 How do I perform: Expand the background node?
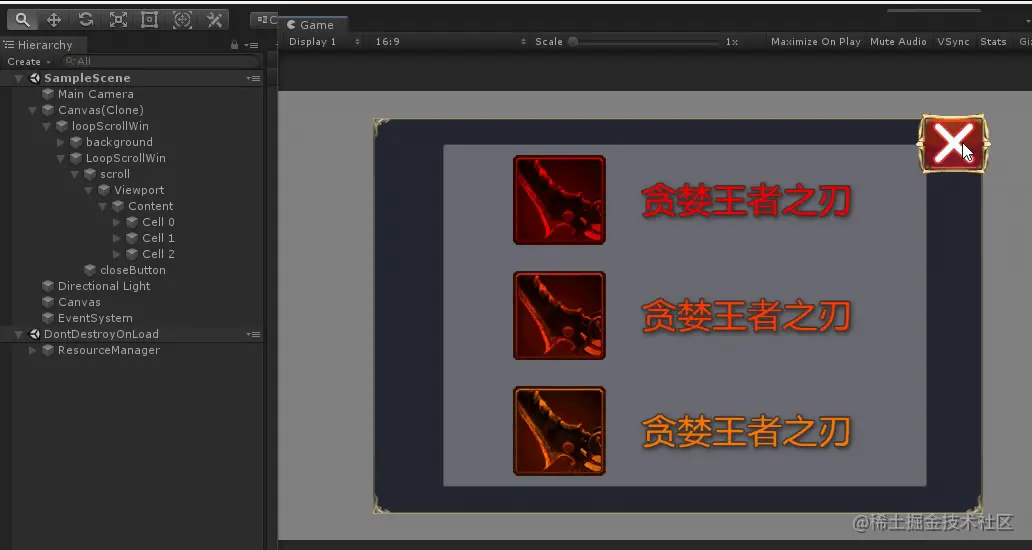(x=61, y=142)
